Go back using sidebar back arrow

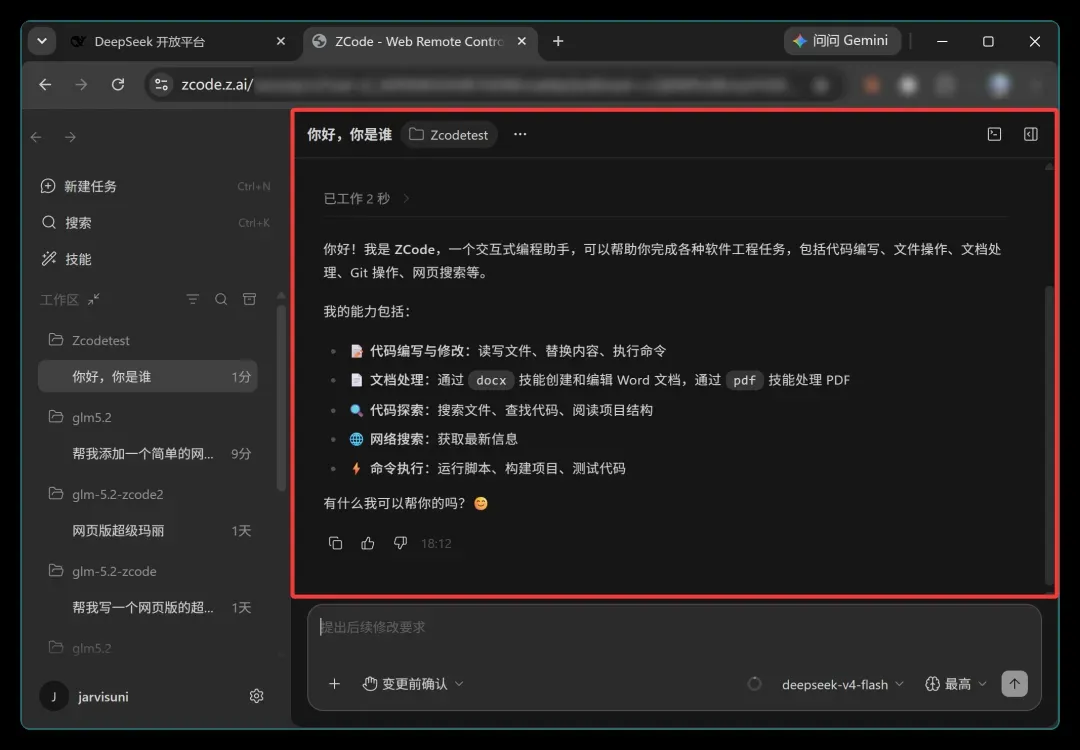(x=37, y=137)
